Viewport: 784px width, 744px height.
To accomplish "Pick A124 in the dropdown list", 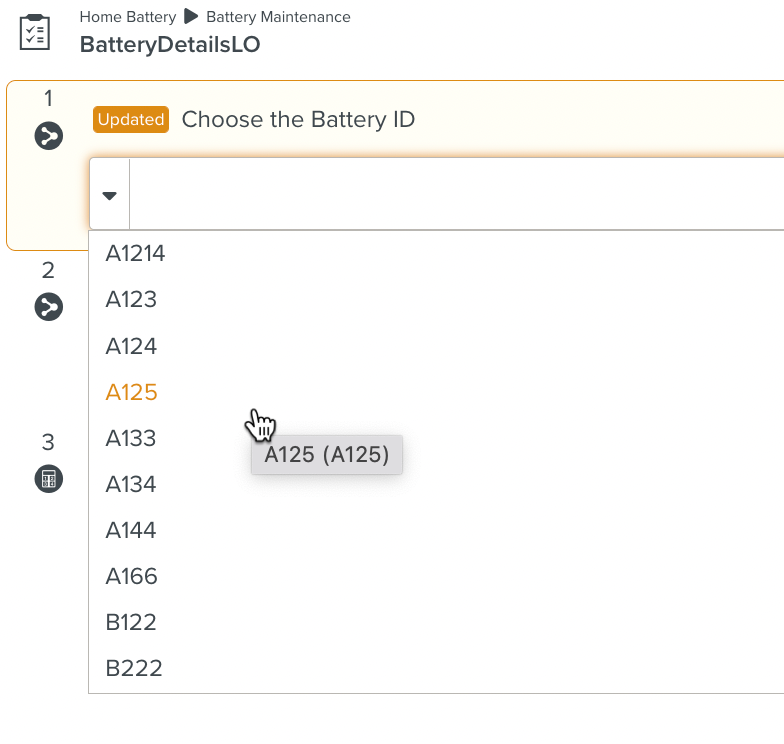I will [x=131, y=346].
